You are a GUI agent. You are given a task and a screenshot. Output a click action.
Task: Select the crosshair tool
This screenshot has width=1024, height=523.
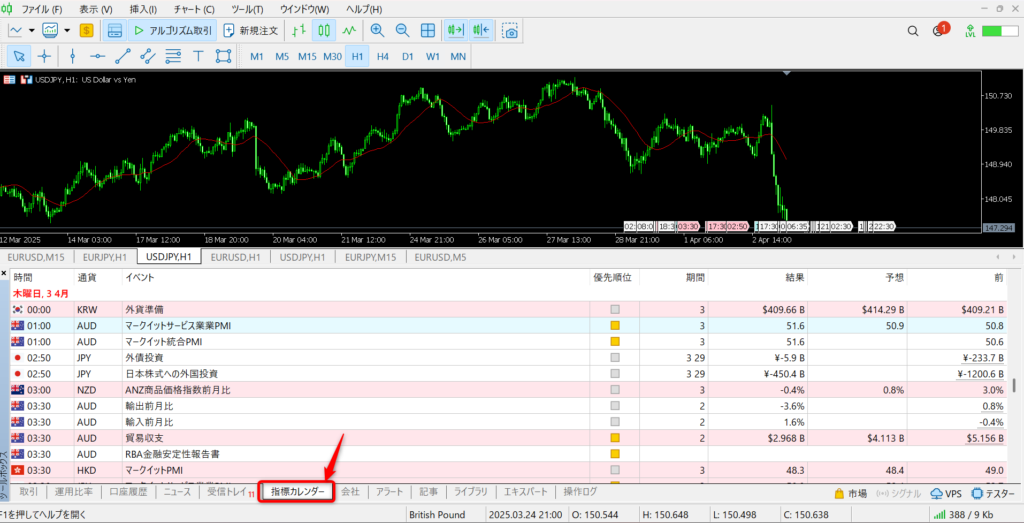[44, 56]
